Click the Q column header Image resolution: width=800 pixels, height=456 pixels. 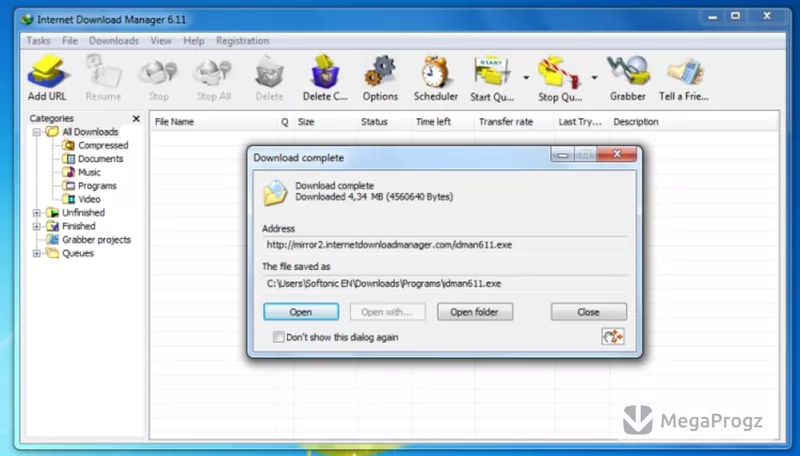[285, 122]
